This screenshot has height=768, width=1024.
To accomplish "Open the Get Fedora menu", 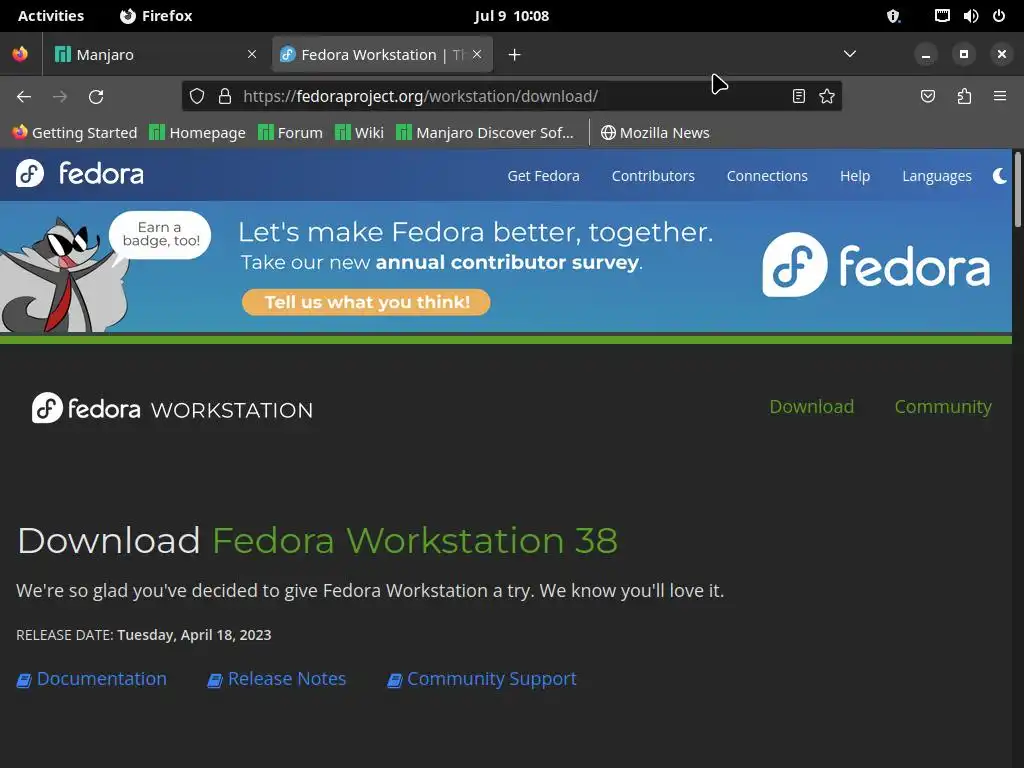I will click(x=543, y=176).
